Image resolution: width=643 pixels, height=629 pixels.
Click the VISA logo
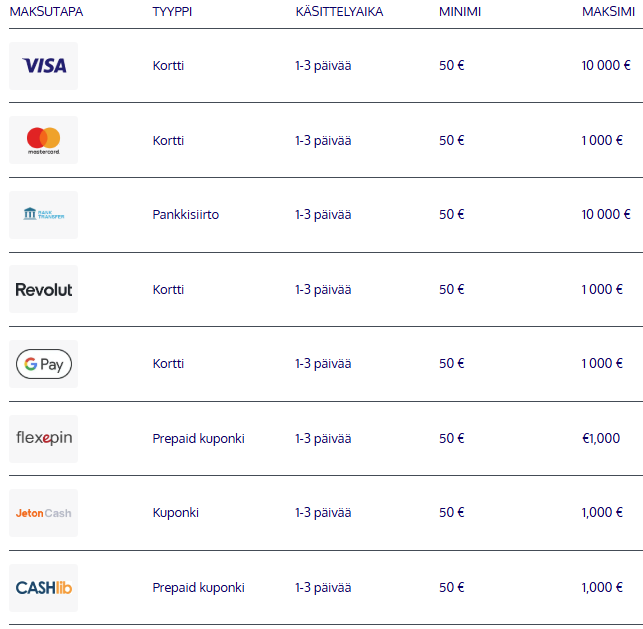click(x=43, y=66)
